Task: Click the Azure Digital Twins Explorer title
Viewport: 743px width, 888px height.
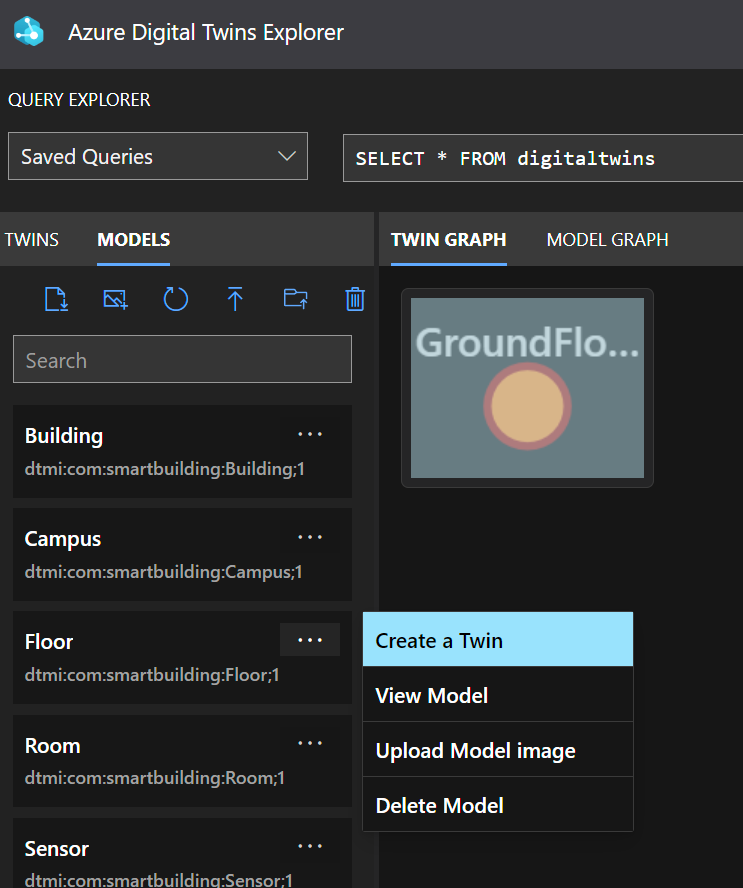Action: (x=206, y=32)
